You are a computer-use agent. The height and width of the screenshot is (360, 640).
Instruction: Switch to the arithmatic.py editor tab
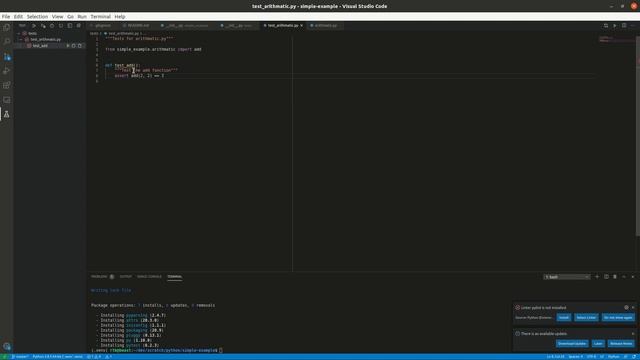(326, 25)
